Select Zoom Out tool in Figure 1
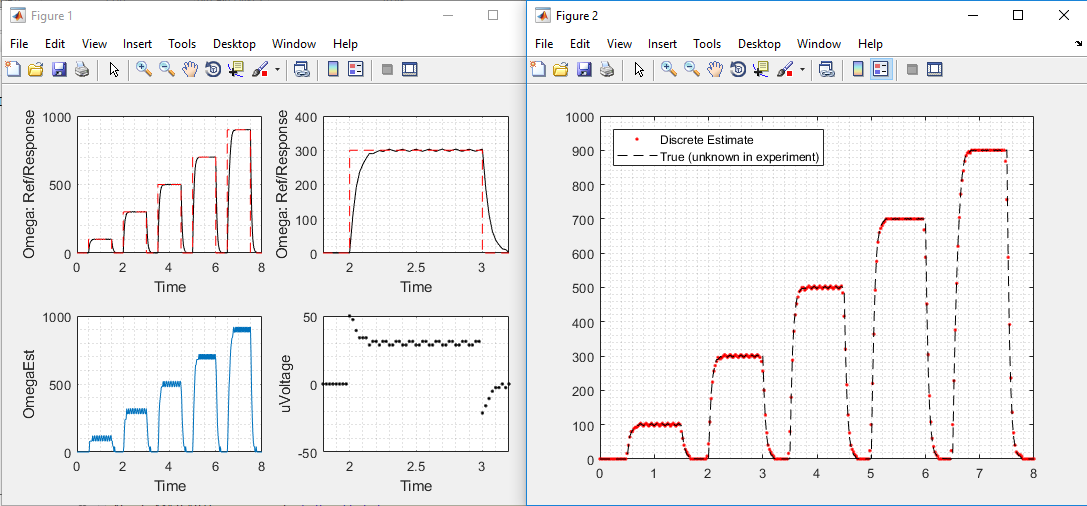The height and width of the screenshot is (506, 1087). [166, 69]
